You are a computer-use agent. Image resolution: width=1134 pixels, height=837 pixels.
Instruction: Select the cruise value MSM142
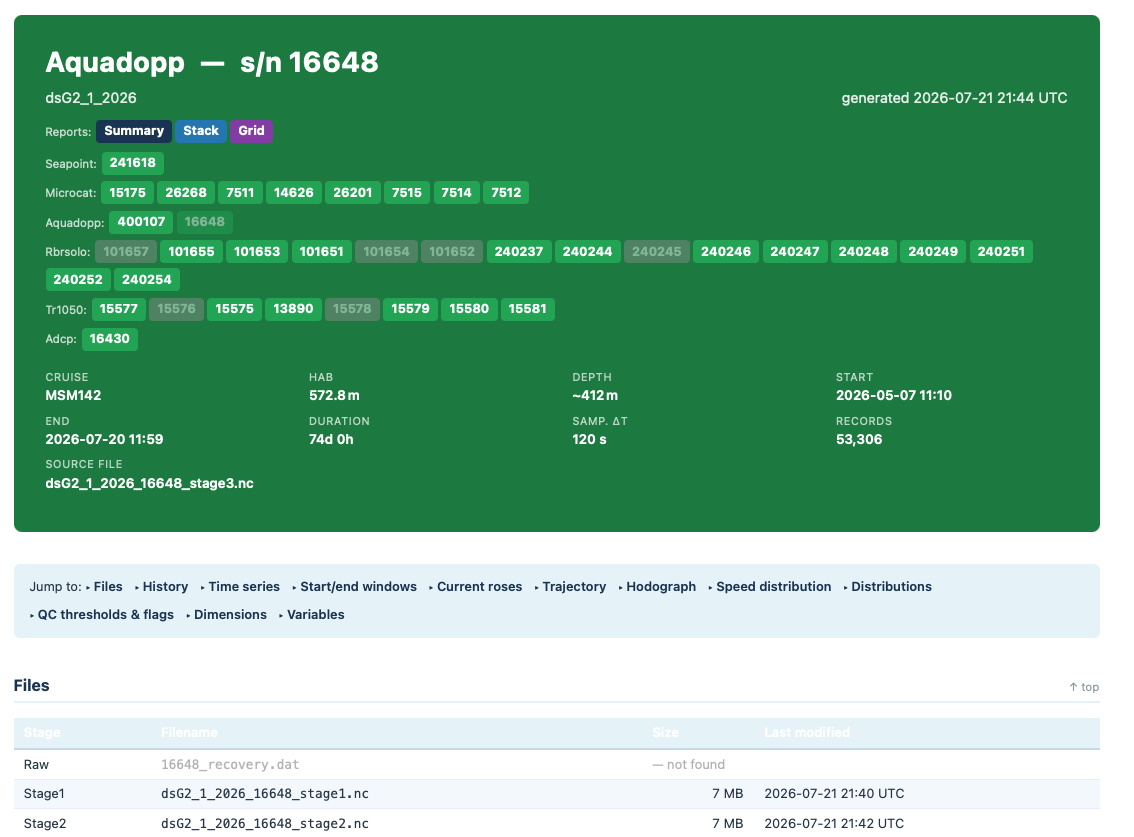point(73,396)
